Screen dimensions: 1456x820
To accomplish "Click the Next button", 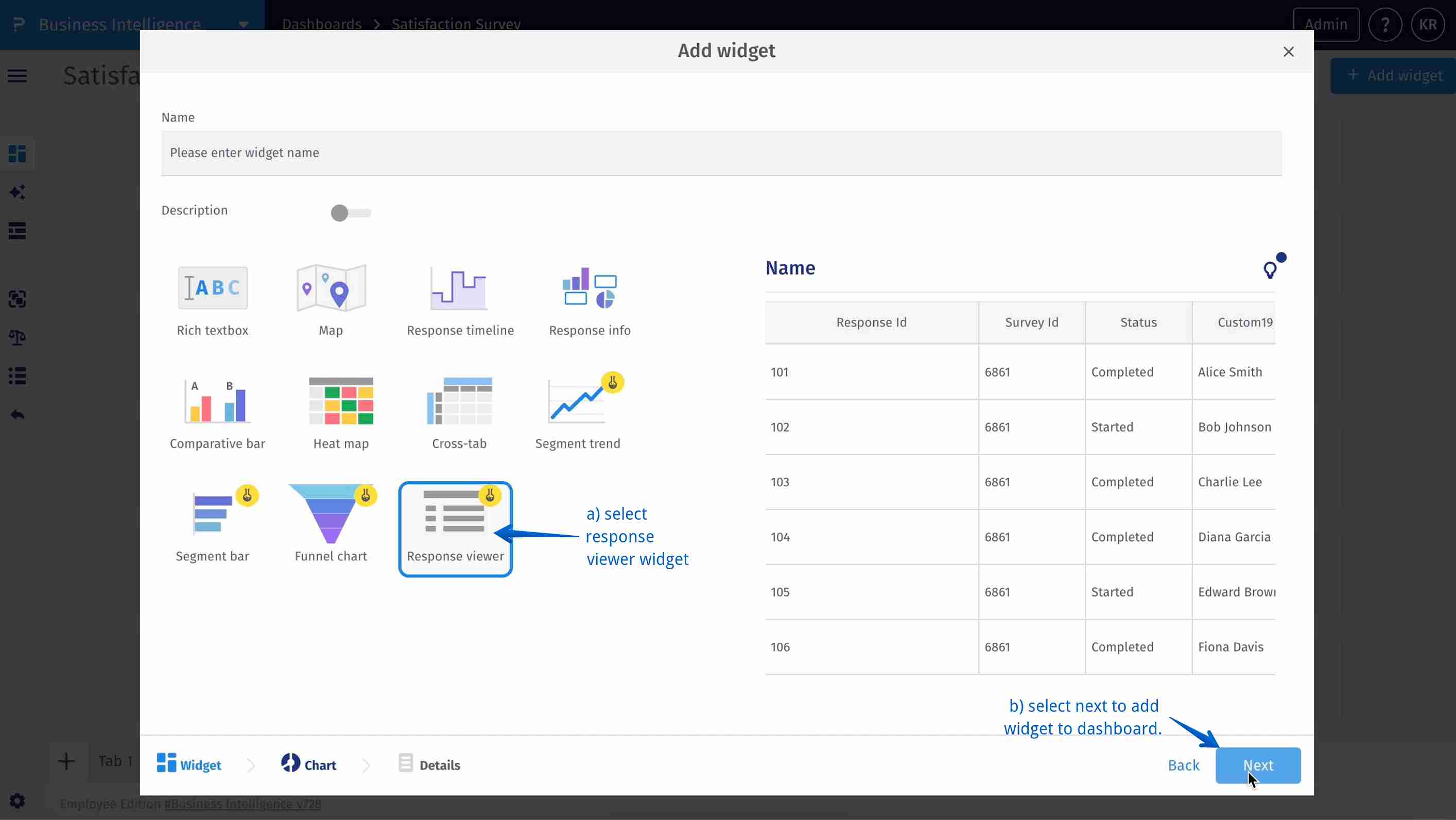I will (1258, 765).
